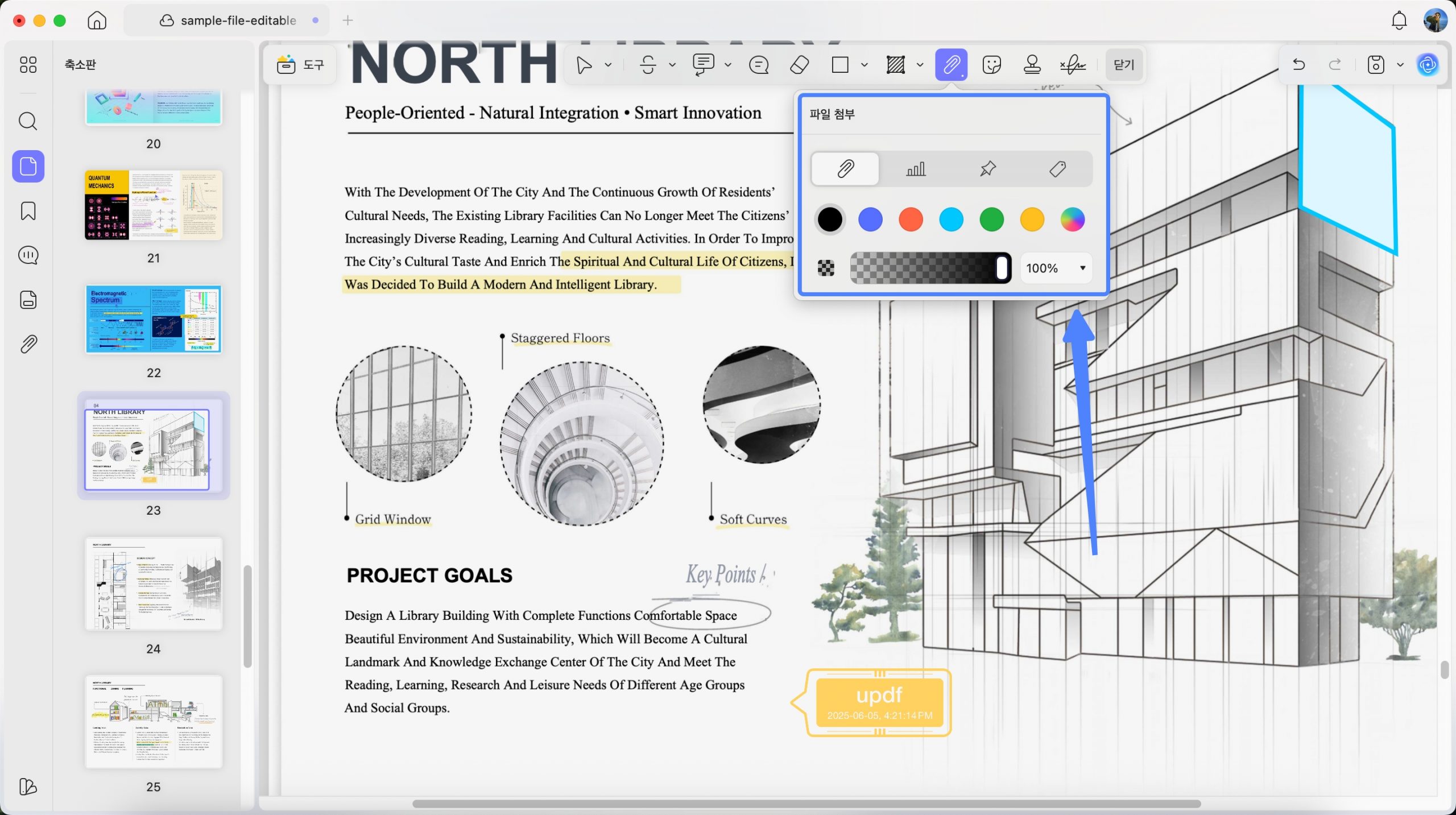Undo the last action
This screenshot has width=1456, height=815.
pos(1299,65)
